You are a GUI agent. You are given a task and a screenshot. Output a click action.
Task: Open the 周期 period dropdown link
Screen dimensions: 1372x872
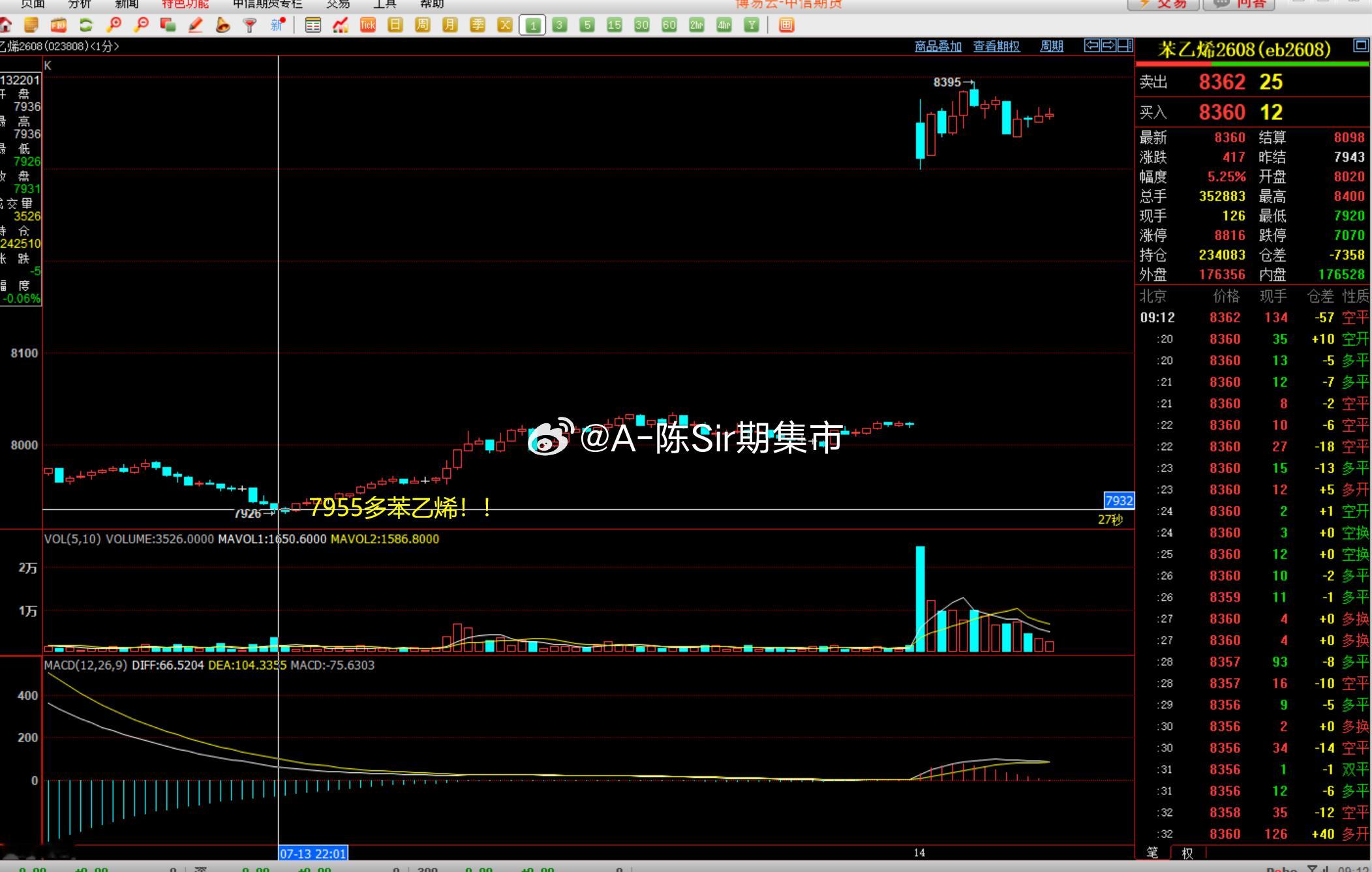pos(1051,46)
